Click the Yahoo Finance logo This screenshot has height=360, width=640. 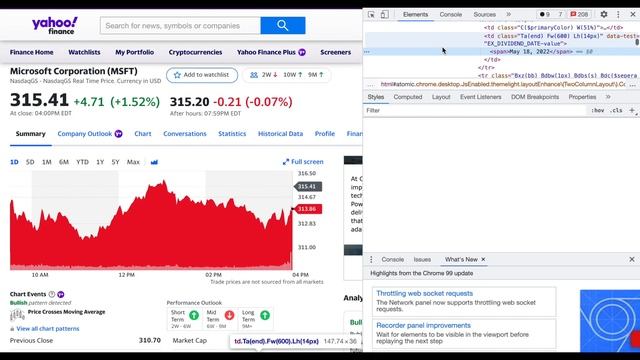55,25
